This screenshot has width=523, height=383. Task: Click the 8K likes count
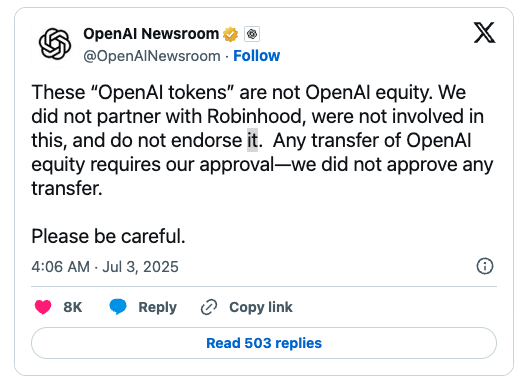pyautogui.click(x=73, y=307)
